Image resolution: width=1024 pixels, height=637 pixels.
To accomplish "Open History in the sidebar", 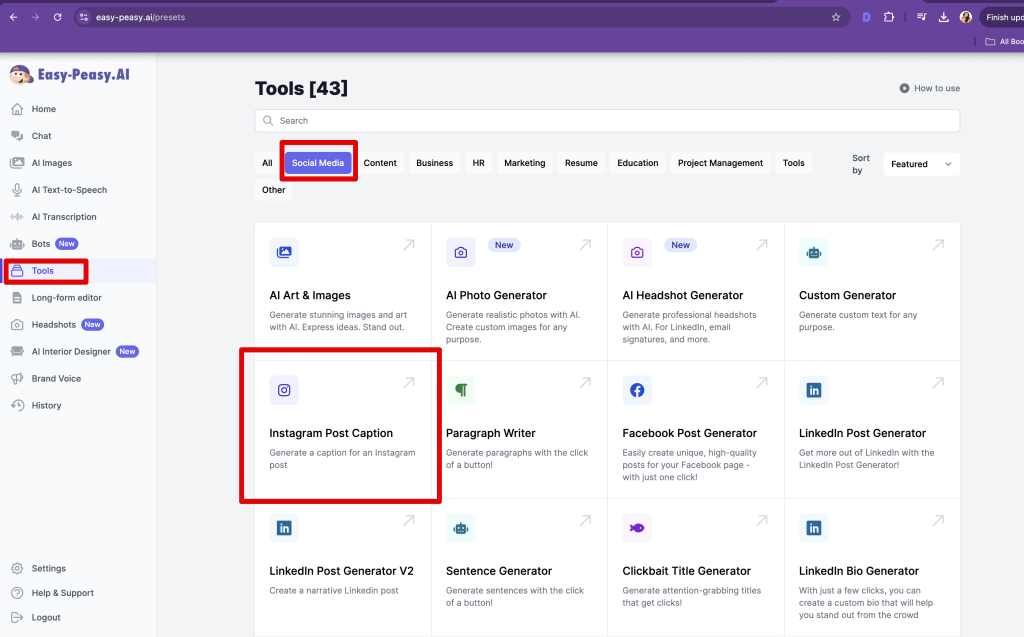I will [46, 406].
